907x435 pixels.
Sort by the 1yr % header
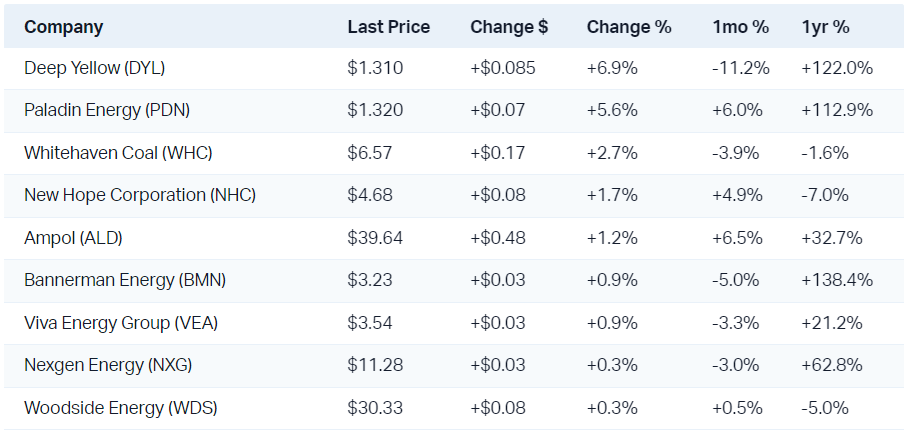point(825,27)
